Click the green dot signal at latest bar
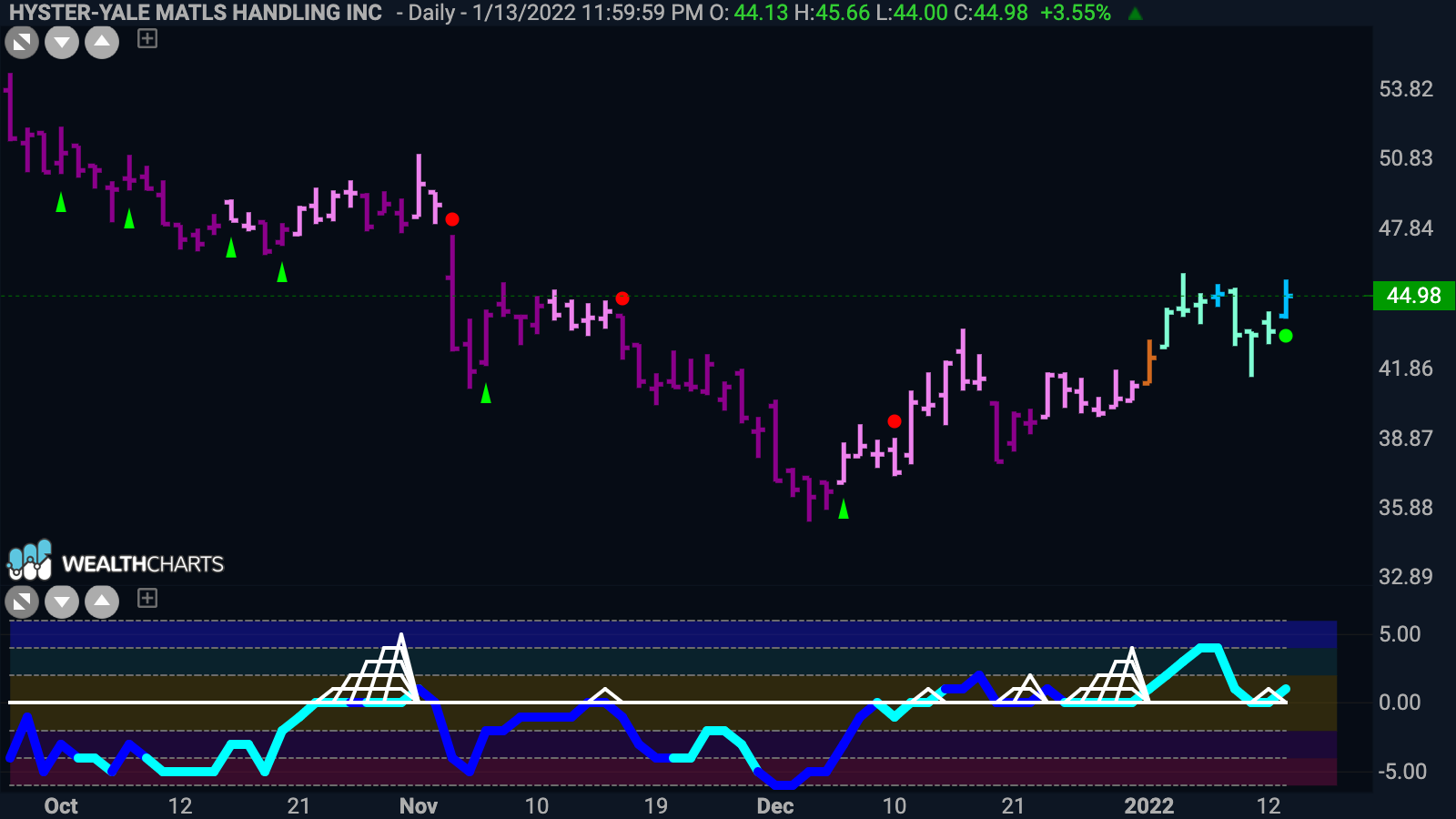 [x=1286, y=336]
